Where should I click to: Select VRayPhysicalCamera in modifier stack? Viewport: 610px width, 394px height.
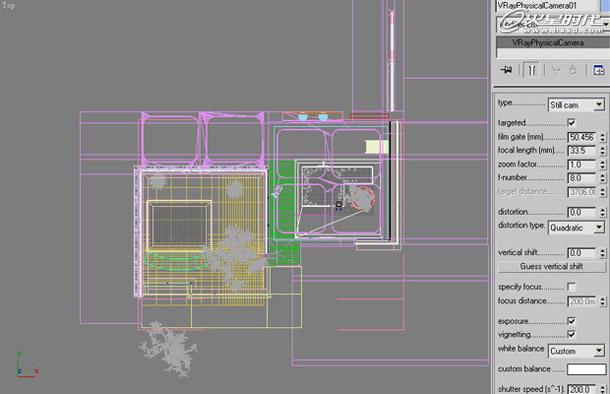[552, 42]
